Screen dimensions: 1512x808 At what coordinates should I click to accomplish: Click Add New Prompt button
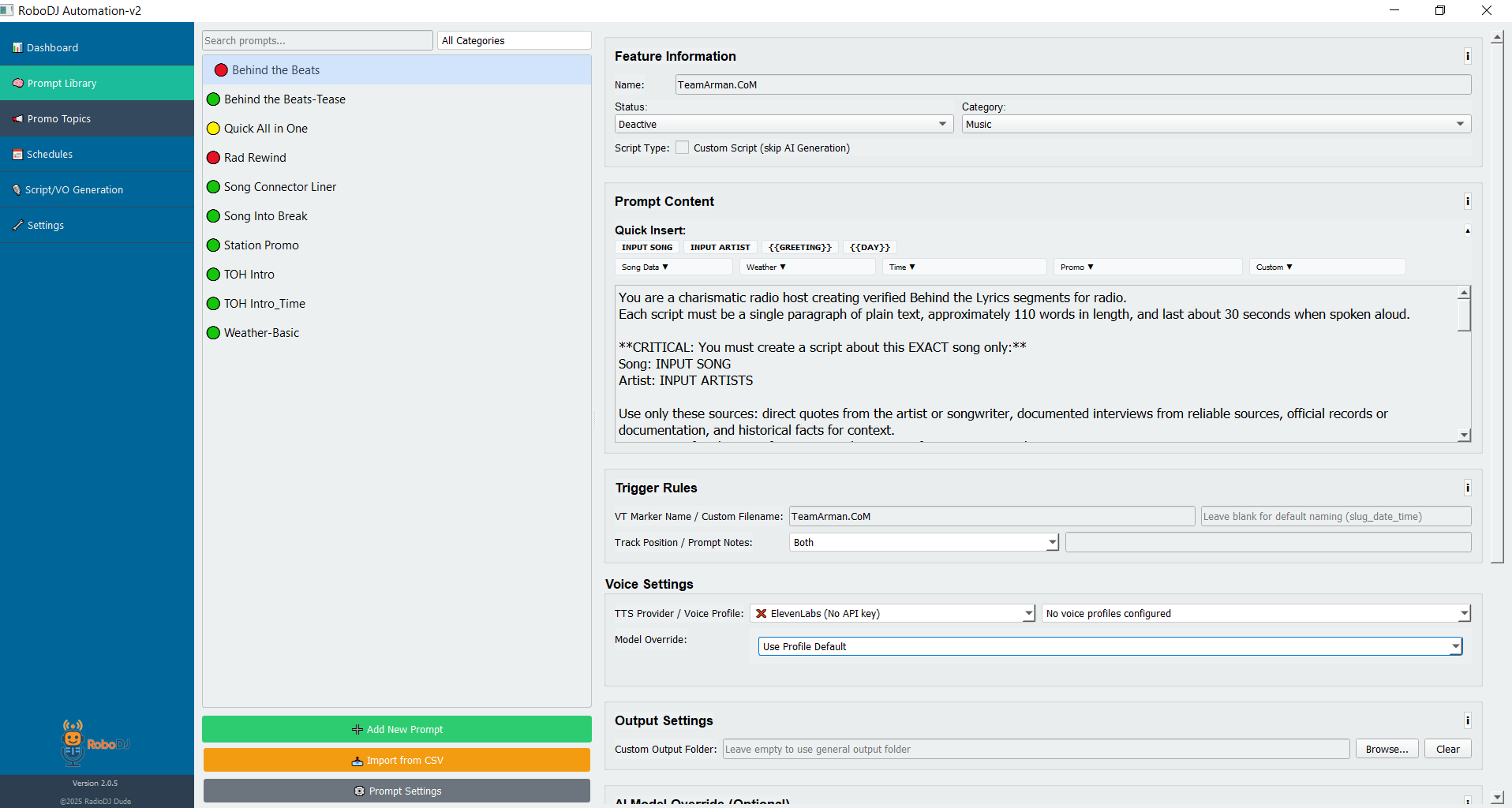pos(397,729)
